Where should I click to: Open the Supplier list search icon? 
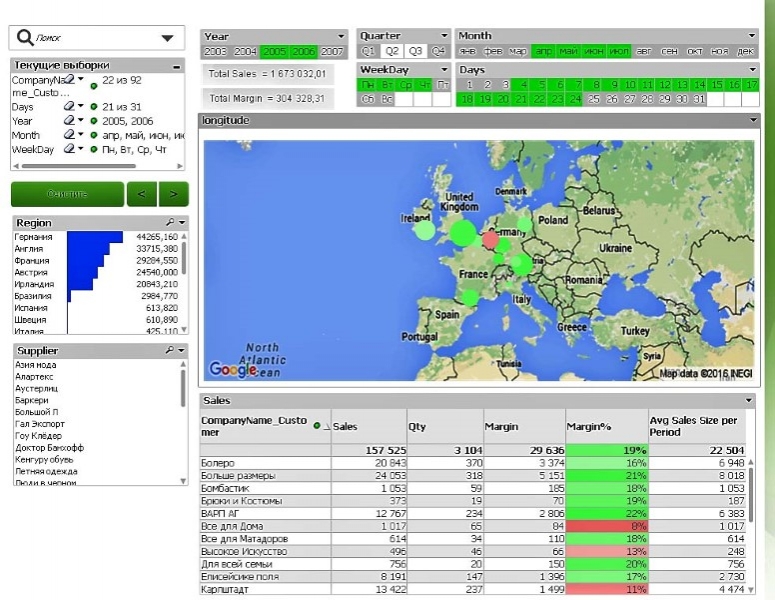pyautogui.click(x=170, y=350)
